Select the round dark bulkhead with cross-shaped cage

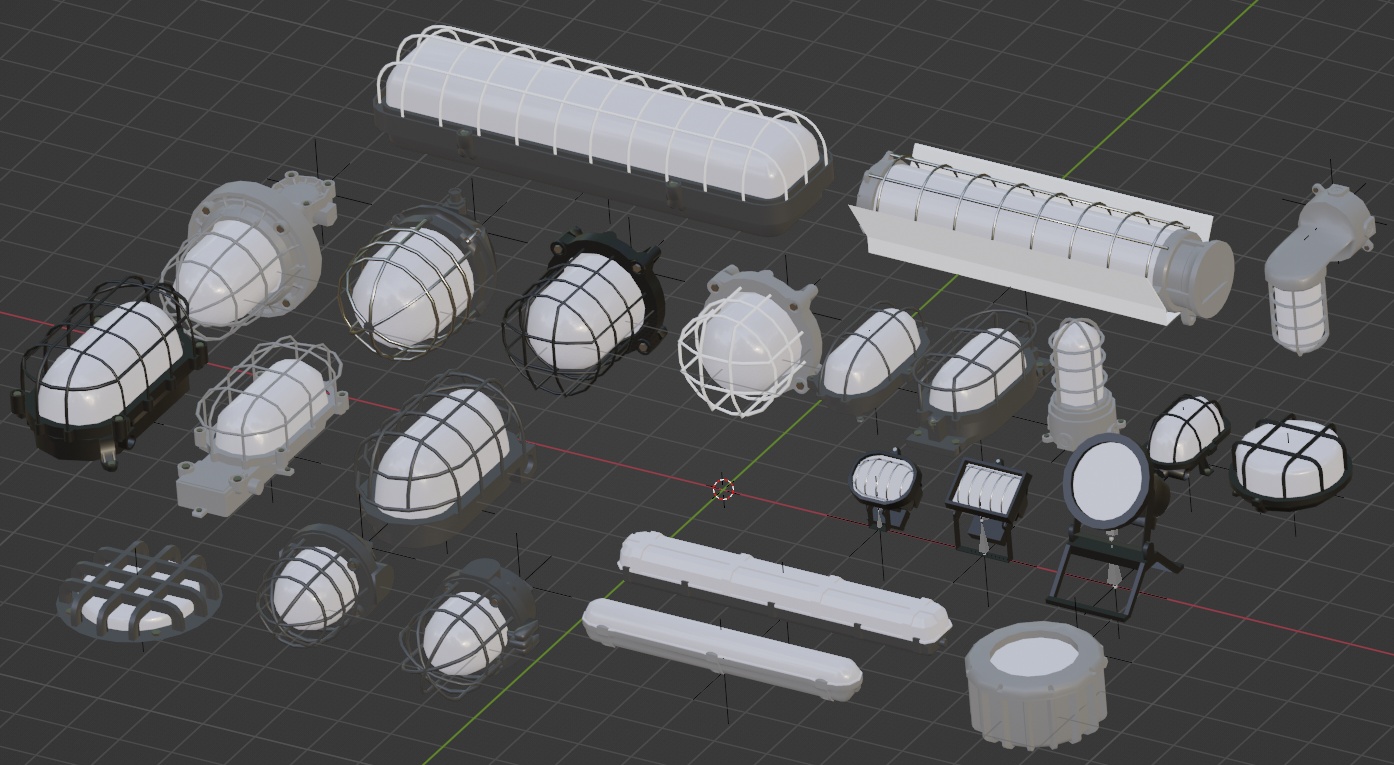point(1289,464)
